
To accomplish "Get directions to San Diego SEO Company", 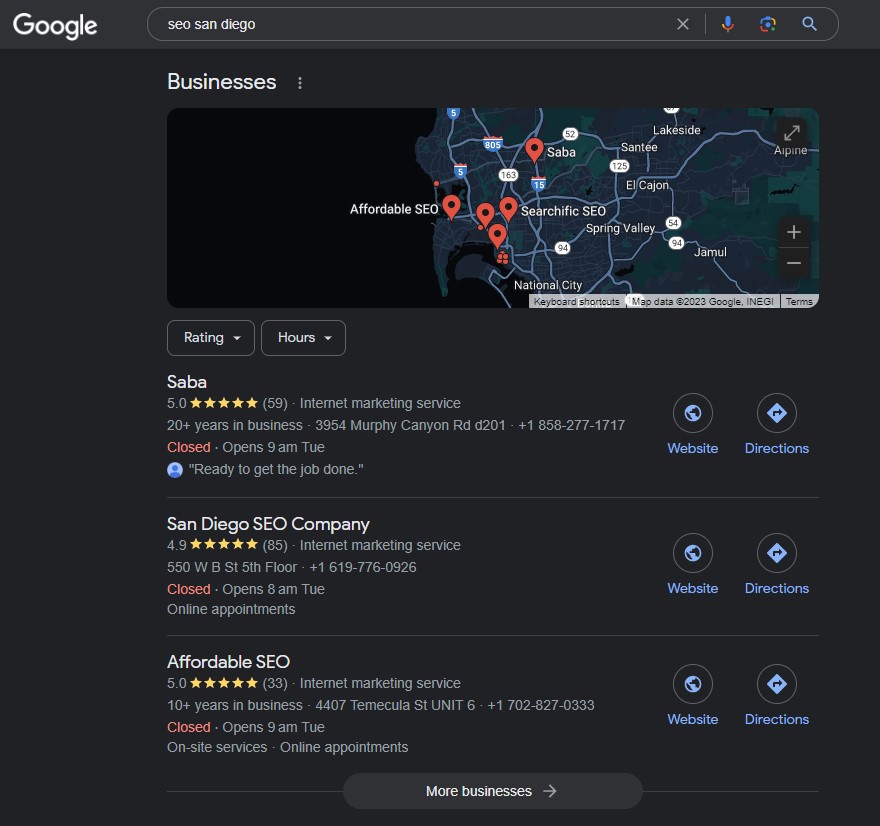I will click(x=776, y=553).
